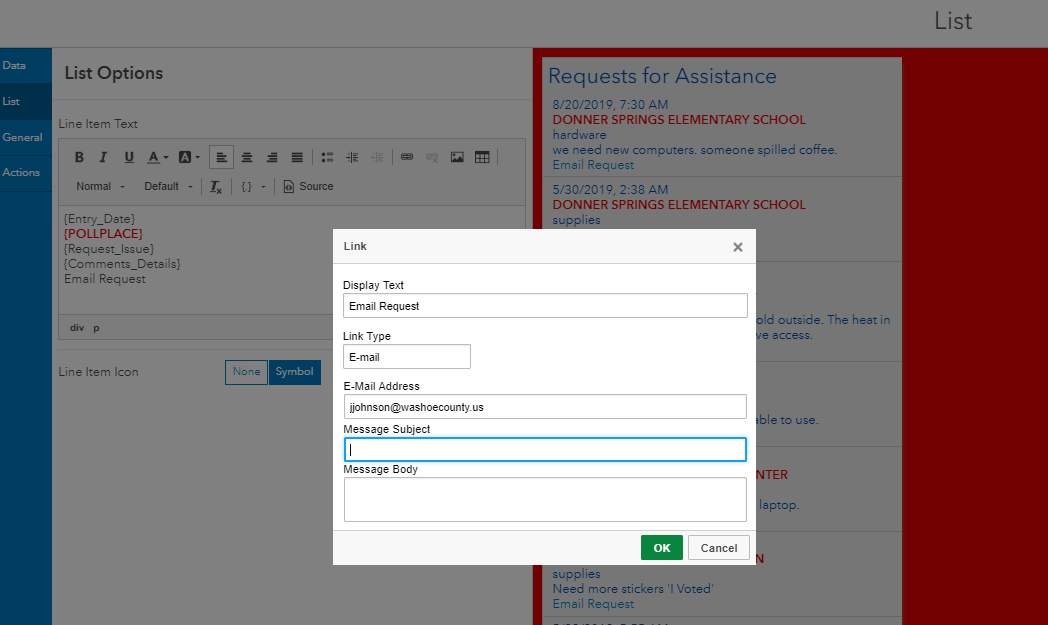Click 'Need more stickers I Voted' text
The image size is (1048, 625).
633,589
